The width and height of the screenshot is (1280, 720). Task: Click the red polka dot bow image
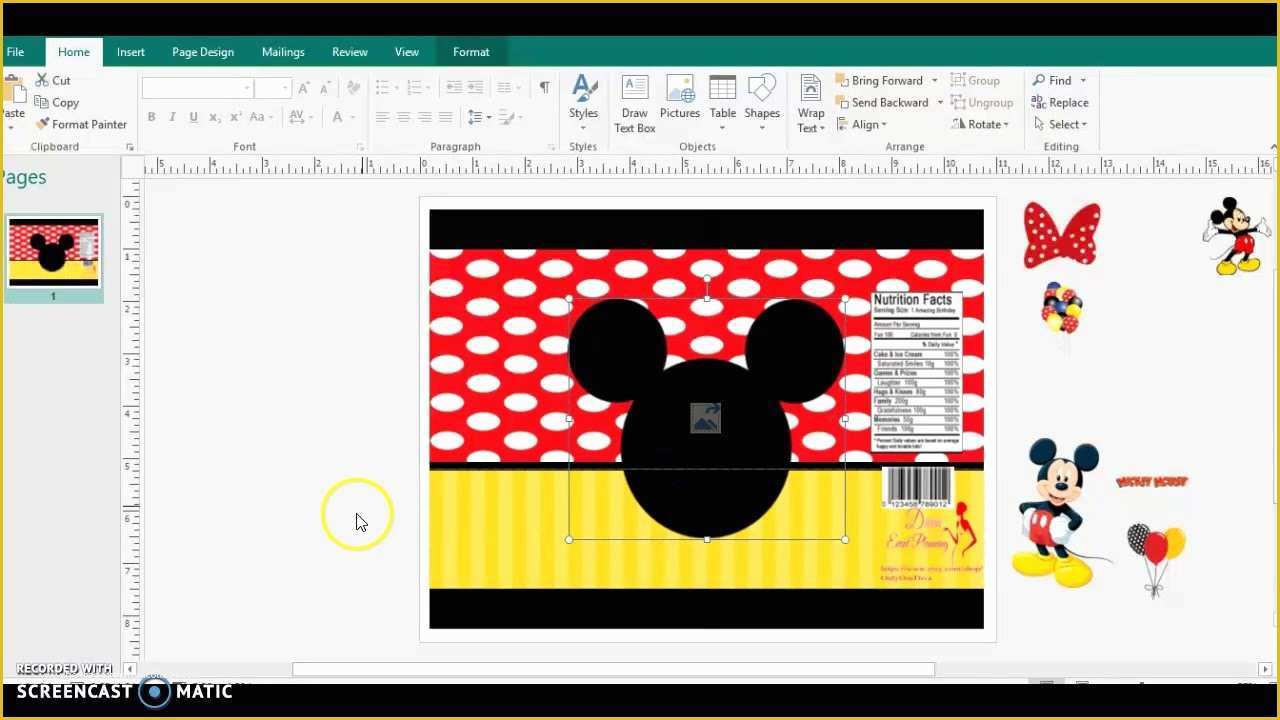[1062, 234]
